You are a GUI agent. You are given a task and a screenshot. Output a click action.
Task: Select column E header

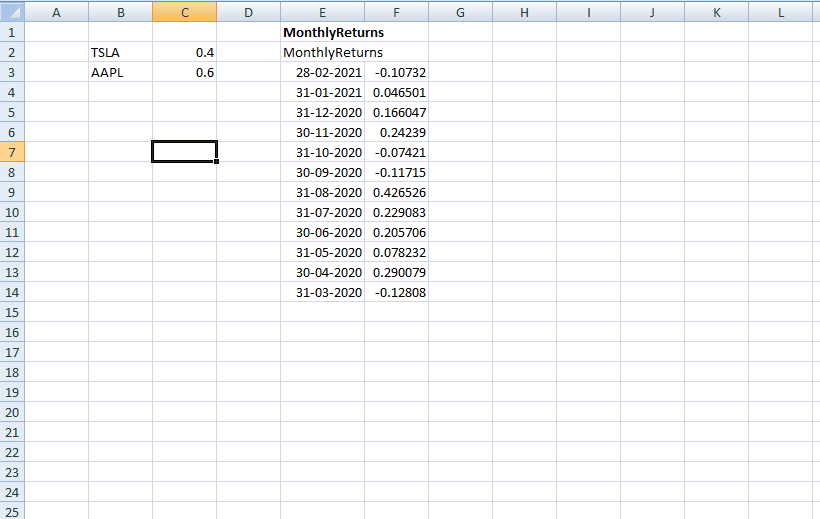point(323,12)
